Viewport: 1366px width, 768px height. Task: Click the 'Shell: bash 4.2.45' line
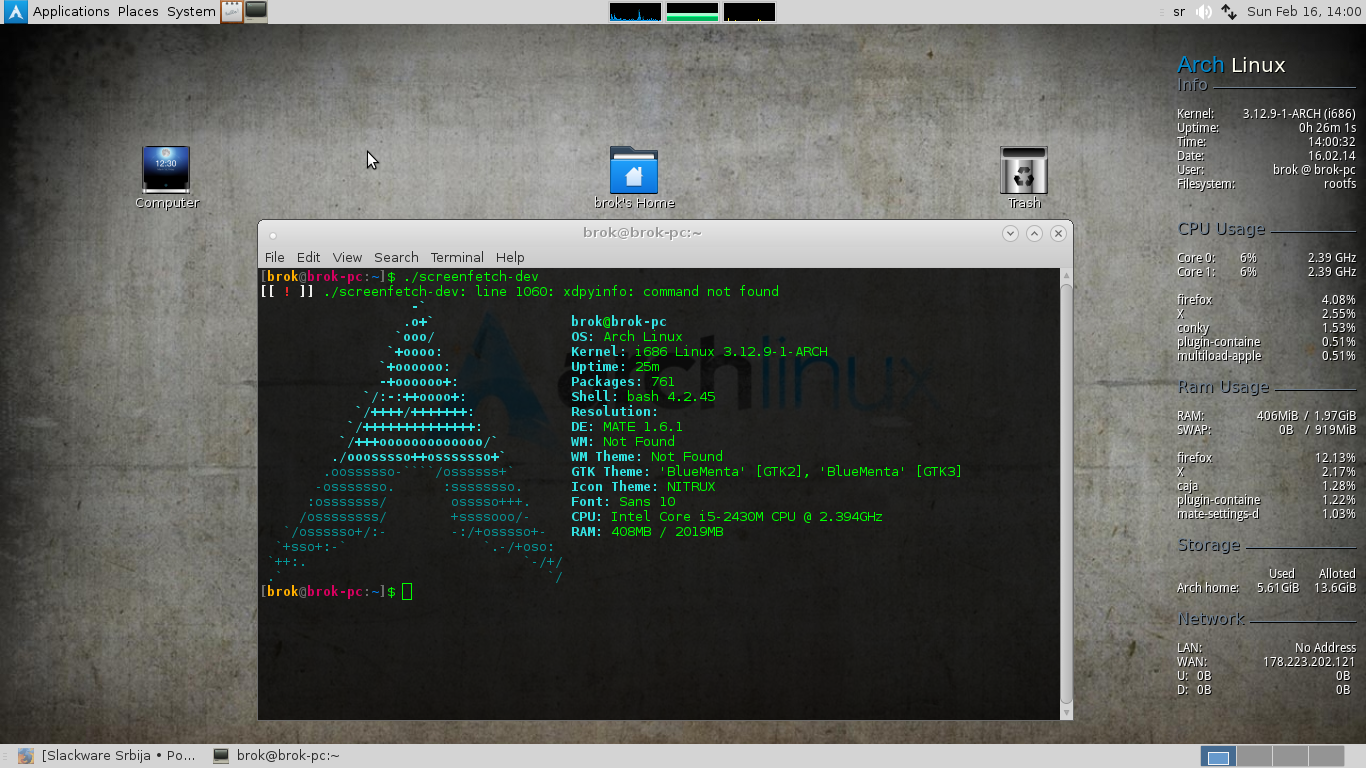pos(643,397)
